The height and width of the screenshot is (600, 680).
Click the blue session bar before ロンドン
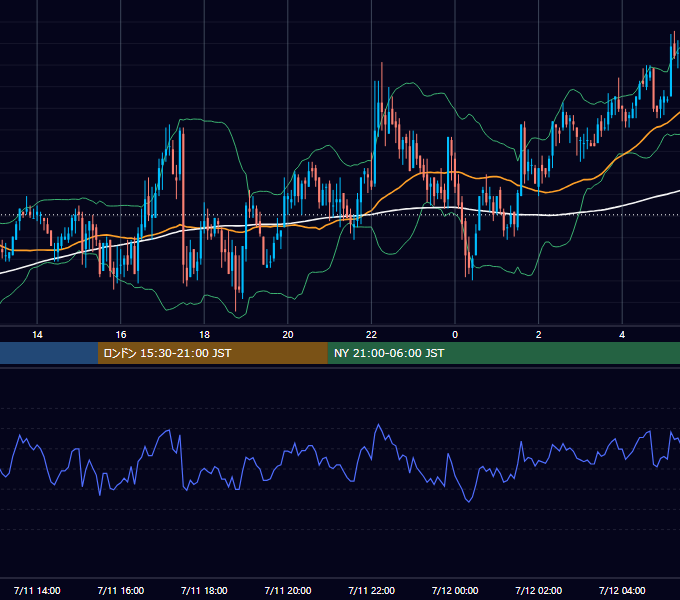point(49,353)
